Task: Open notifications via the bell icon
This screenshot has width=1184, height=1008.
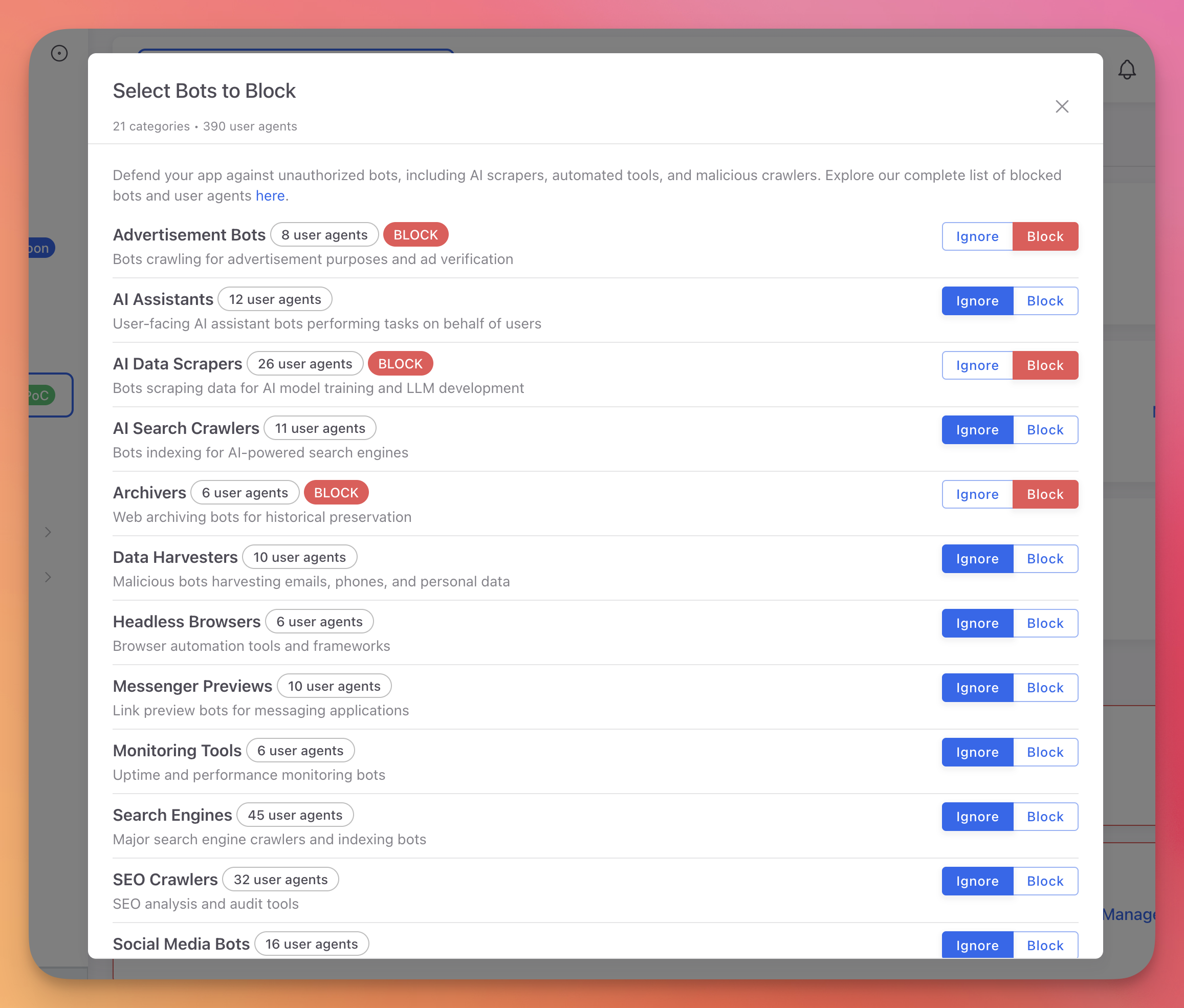Action: point(1127,69)
